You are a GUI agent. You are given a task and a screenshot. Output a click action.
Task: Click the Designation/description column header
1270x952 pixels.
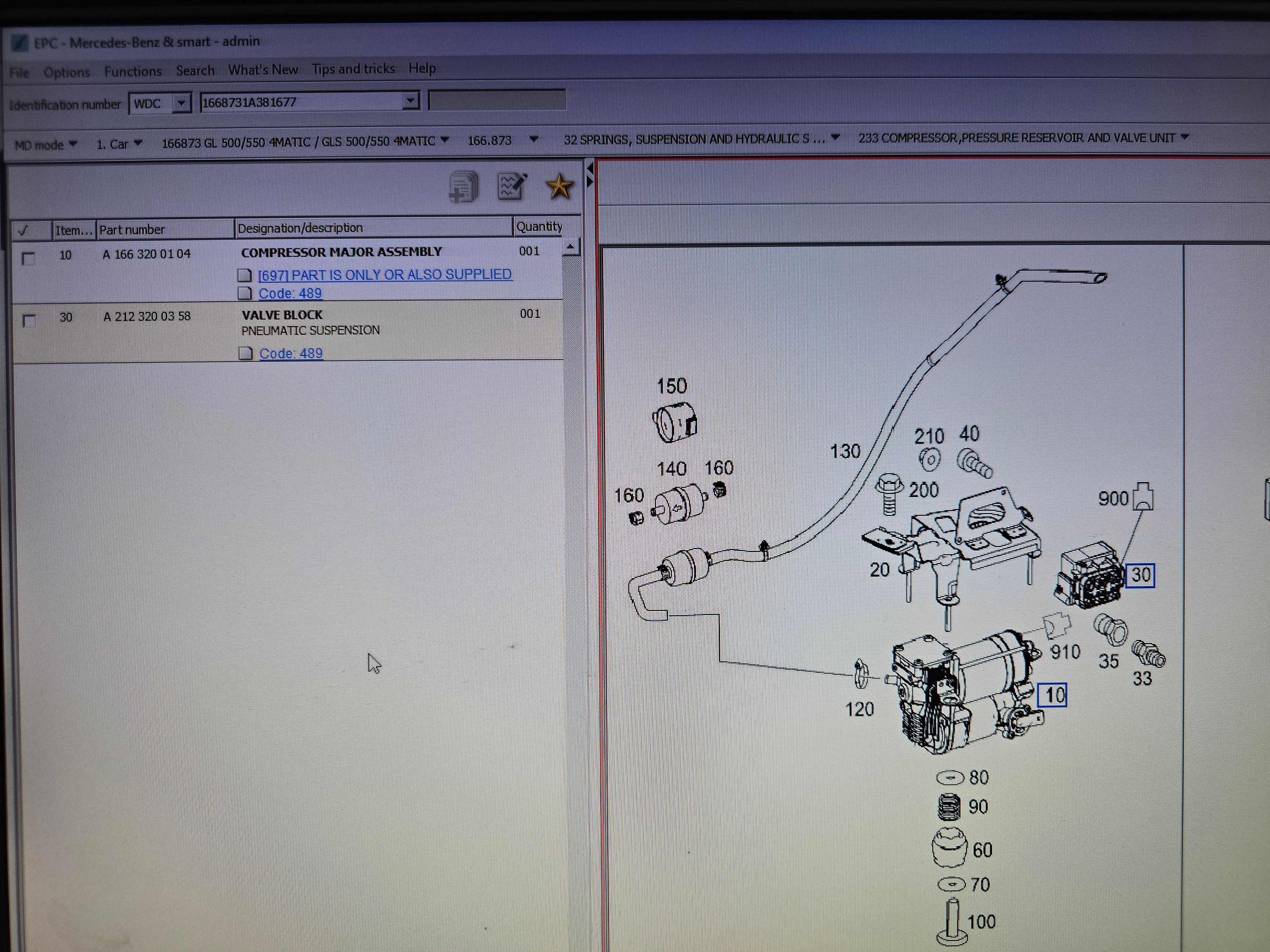374,227
